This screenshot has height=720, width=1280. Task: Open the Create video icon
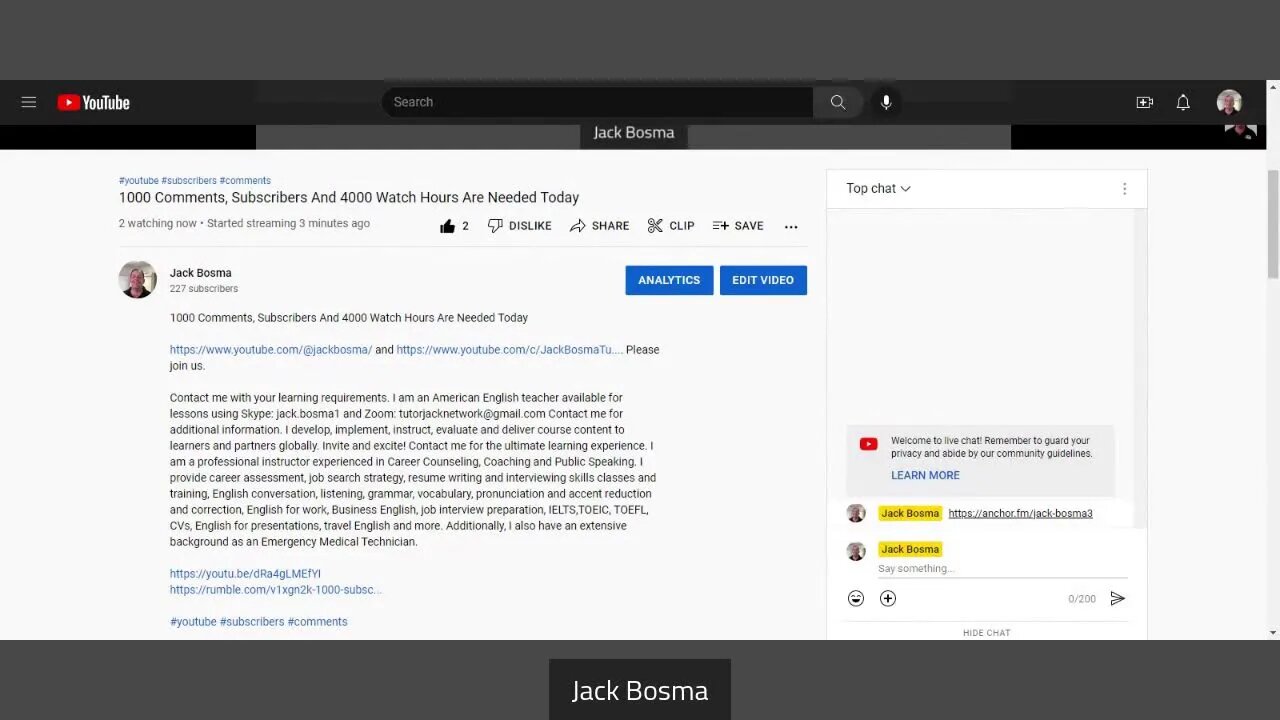[1145, 102]
